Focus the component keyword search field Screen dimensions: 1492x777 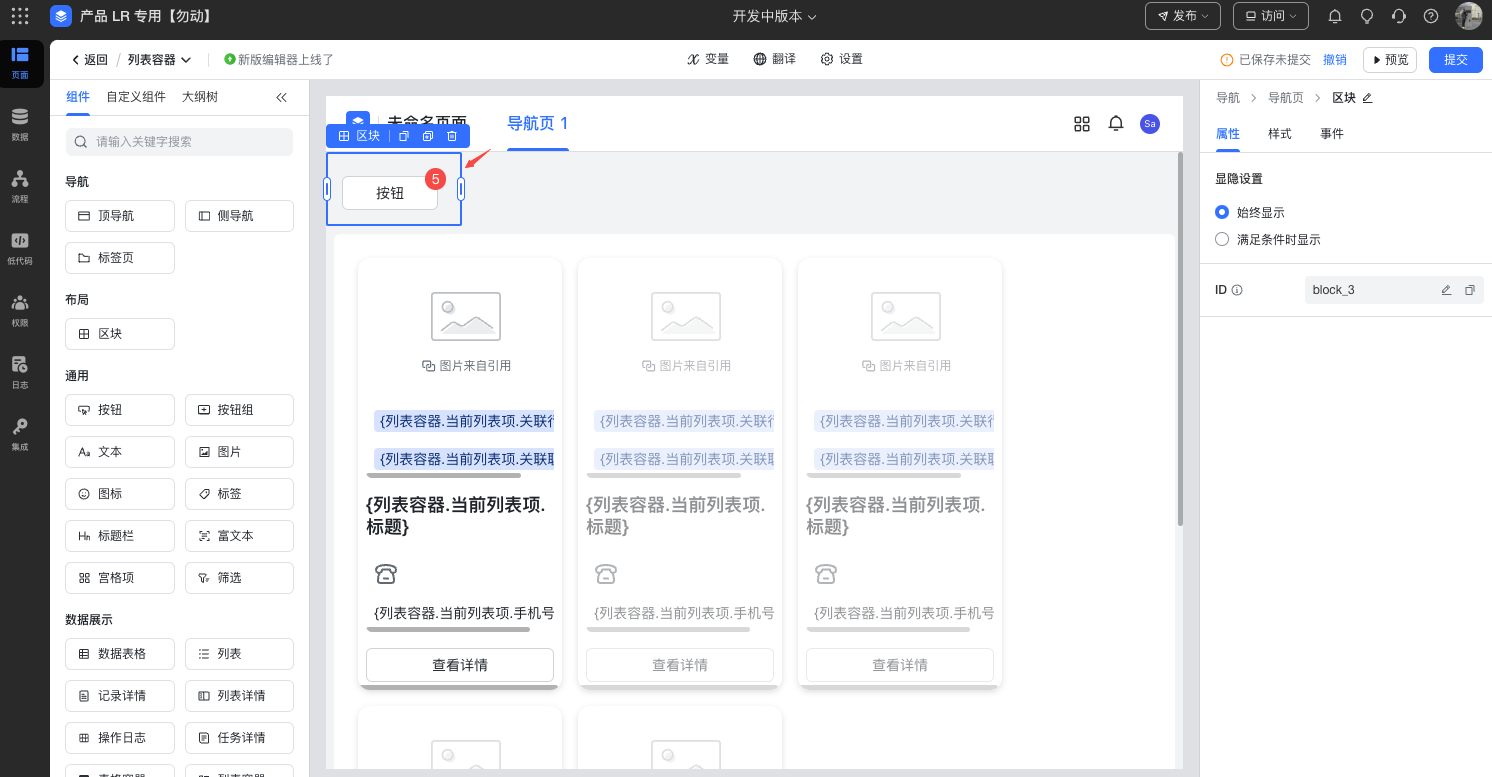coord(179,142)
